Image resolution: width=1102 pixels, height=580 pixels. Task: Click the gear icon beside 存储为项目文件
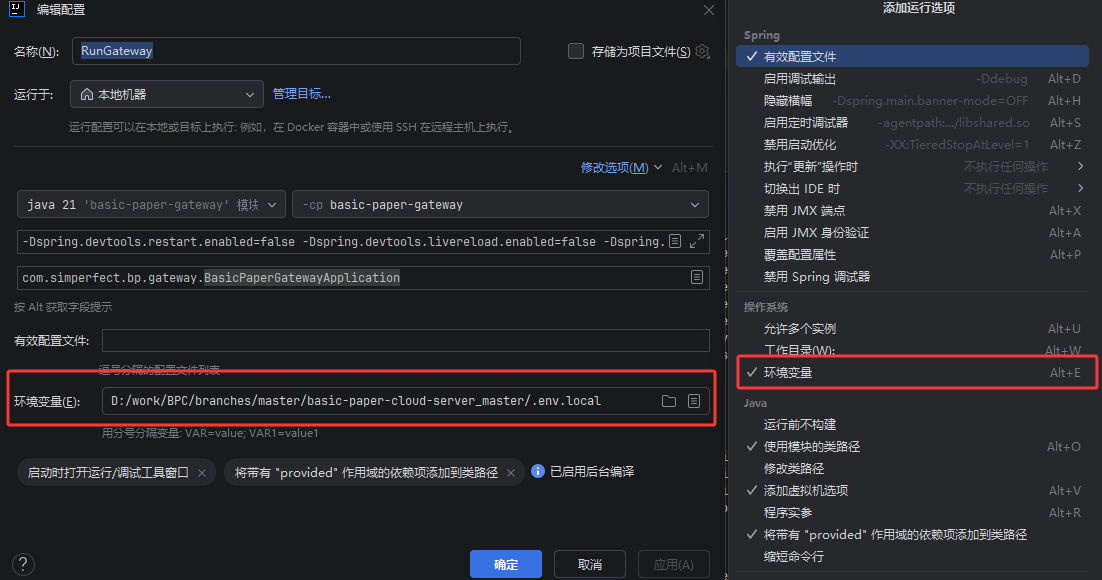point(702,51)
